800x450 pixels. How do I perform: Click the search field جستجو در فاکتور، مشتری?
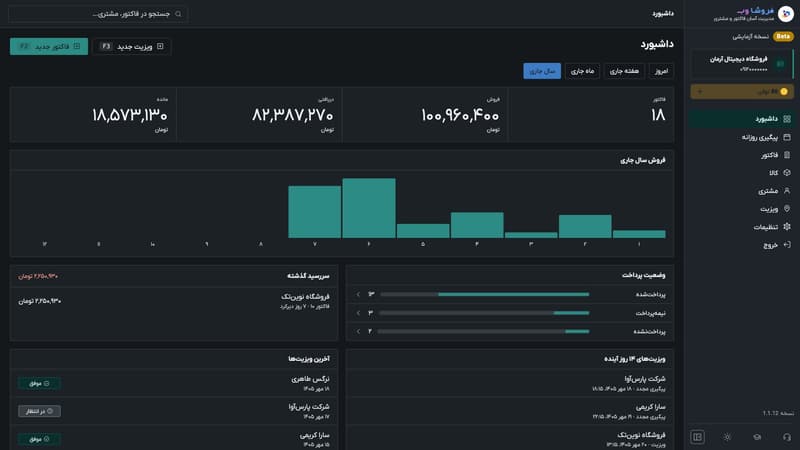coord(98,14)
